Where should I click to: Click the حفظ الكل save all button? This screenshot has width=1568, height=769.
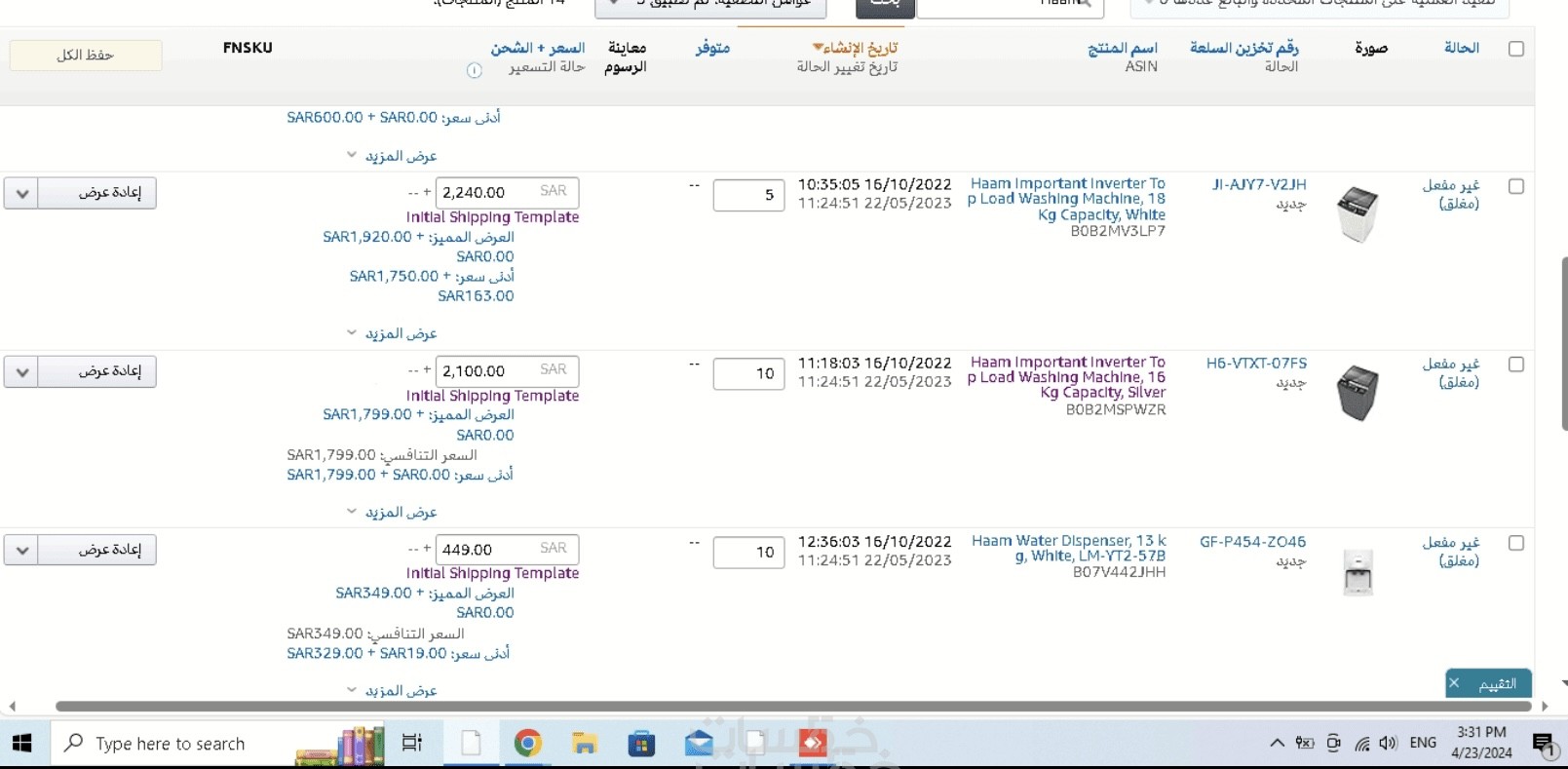pyautogui.click(x=86, y=56)
